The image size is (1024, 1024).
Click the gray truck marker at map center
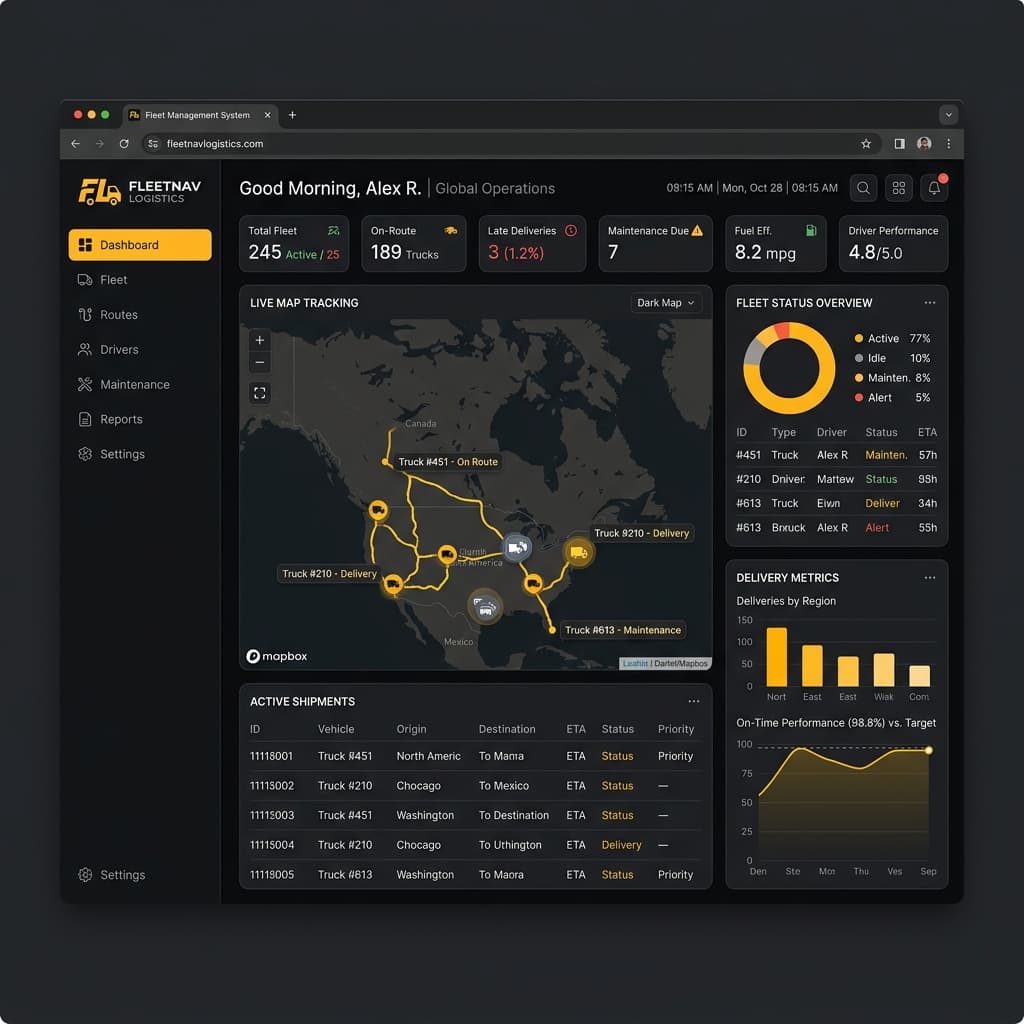[x=517, y=547]
